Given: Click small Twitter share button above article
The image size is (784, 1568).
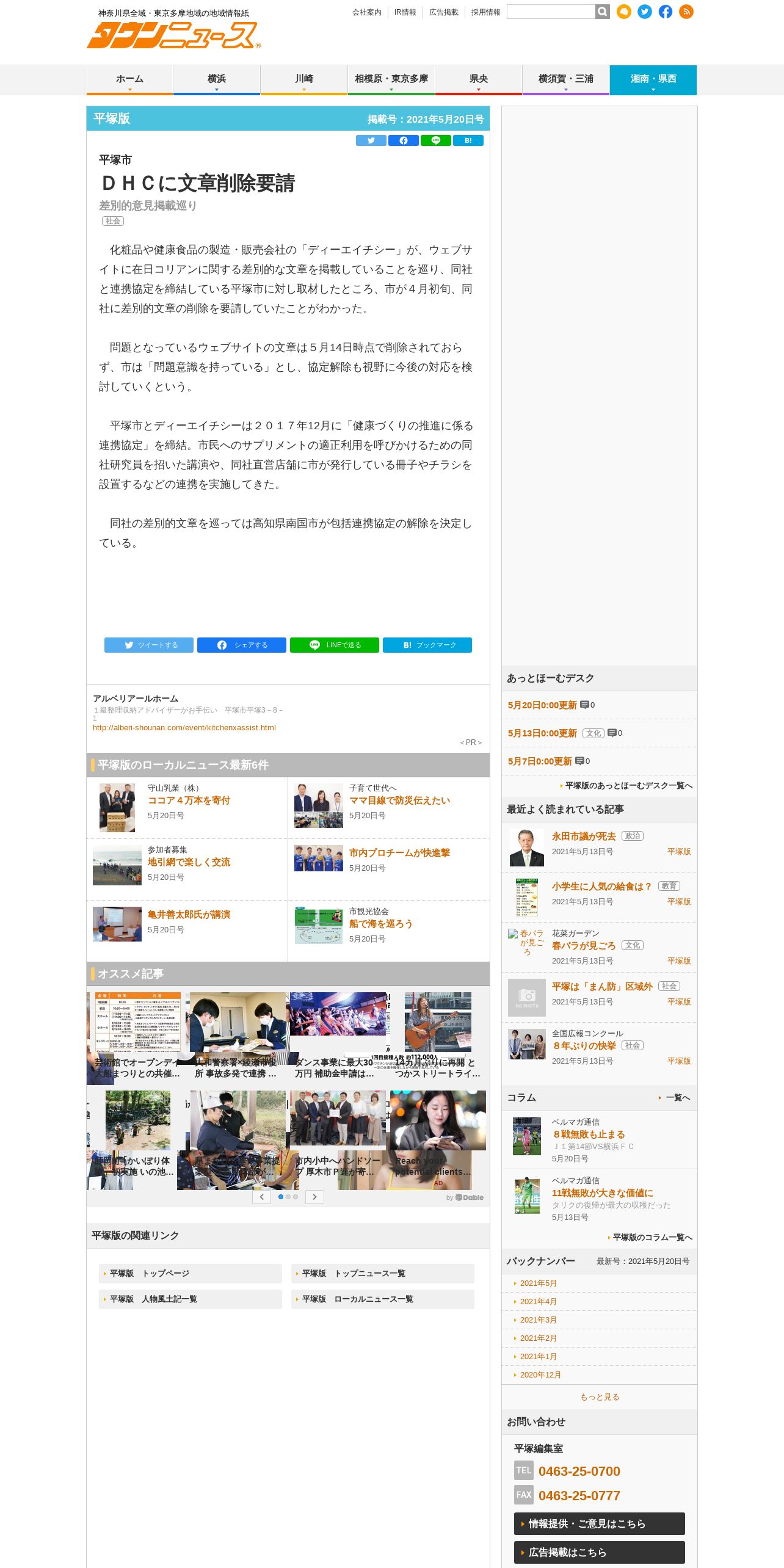Looking at the screenshot, I should tap(371, 140).
